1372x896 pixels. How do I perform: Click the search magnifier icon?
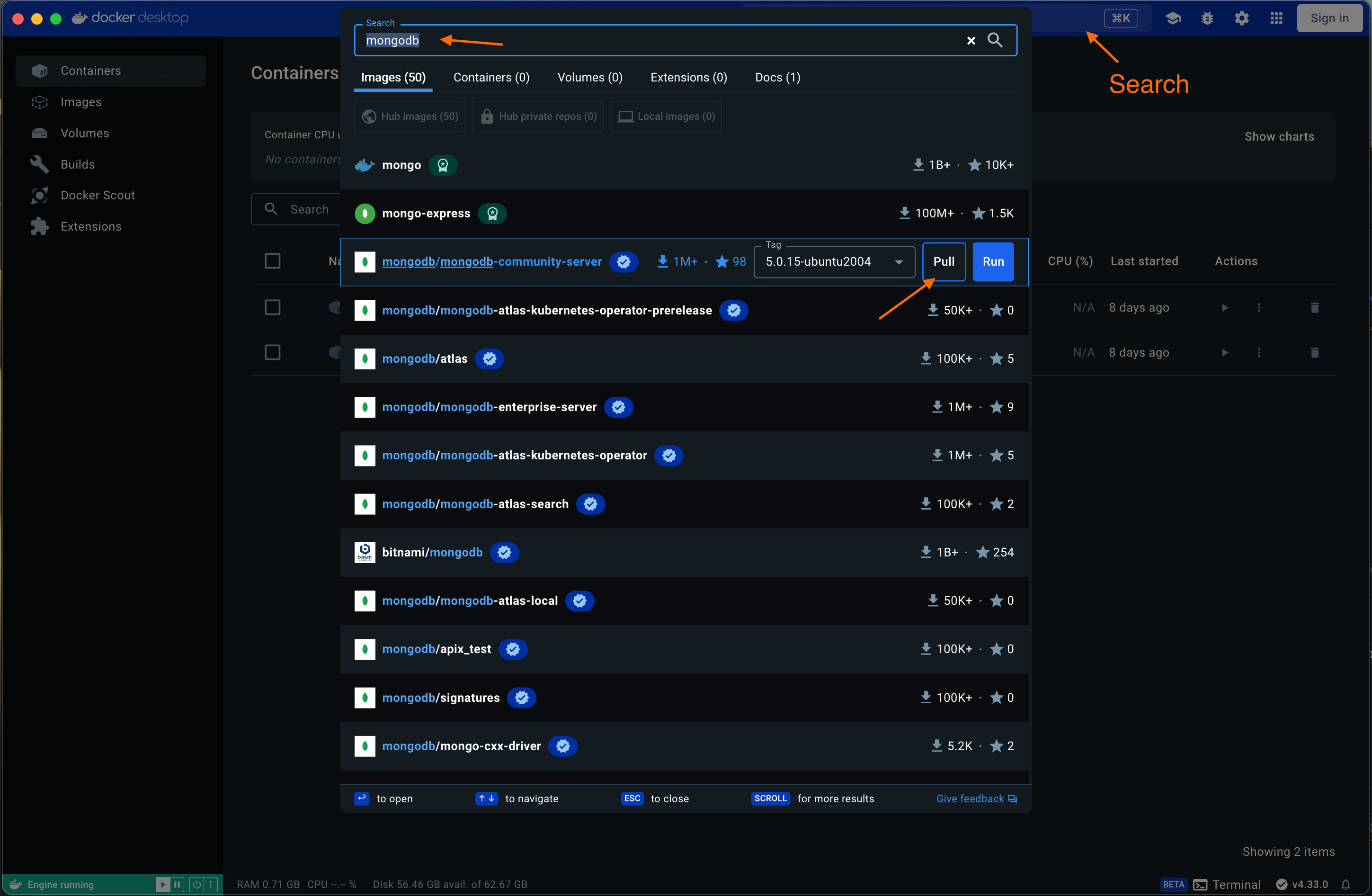(996, 40)
